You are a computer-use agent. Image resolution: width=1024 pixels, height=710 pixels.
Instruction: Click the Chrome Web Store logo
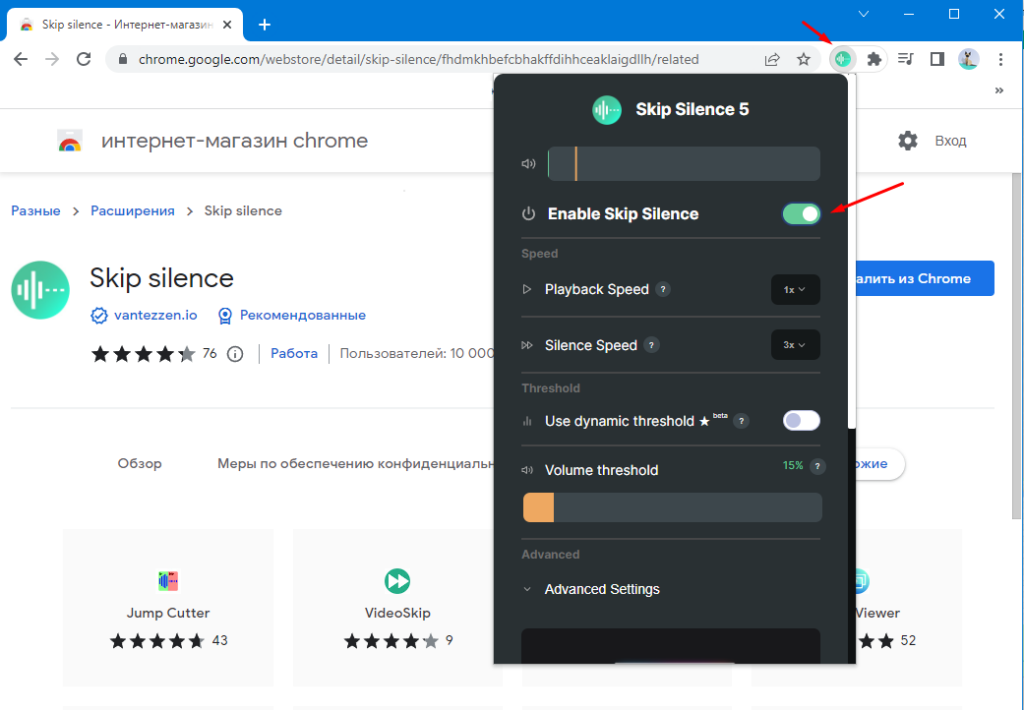[69, 141]
